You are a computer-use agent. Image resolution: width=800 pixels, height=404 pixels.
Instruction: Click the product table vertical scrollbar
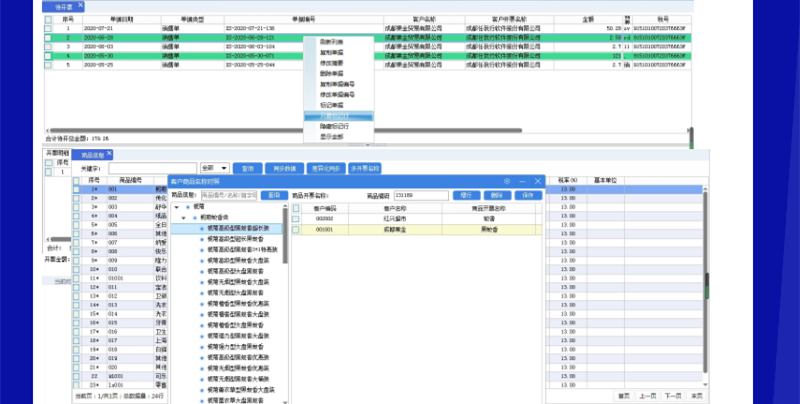(706, 283)
